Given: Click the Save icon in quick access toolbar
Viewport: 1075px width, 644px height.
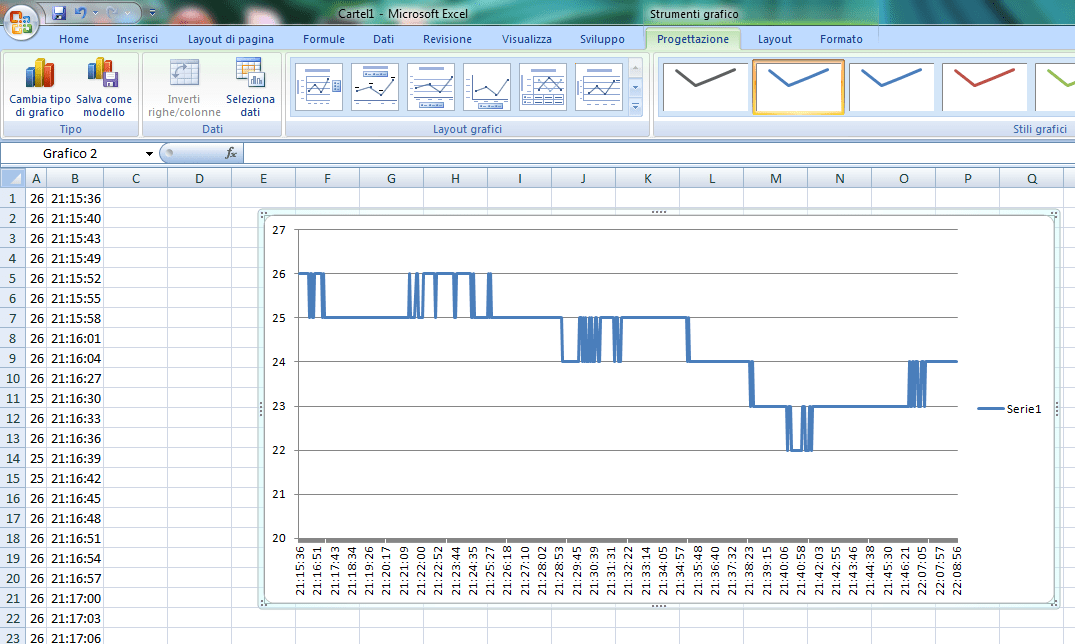Looking at the screenshot, I should tap(59, 13).
